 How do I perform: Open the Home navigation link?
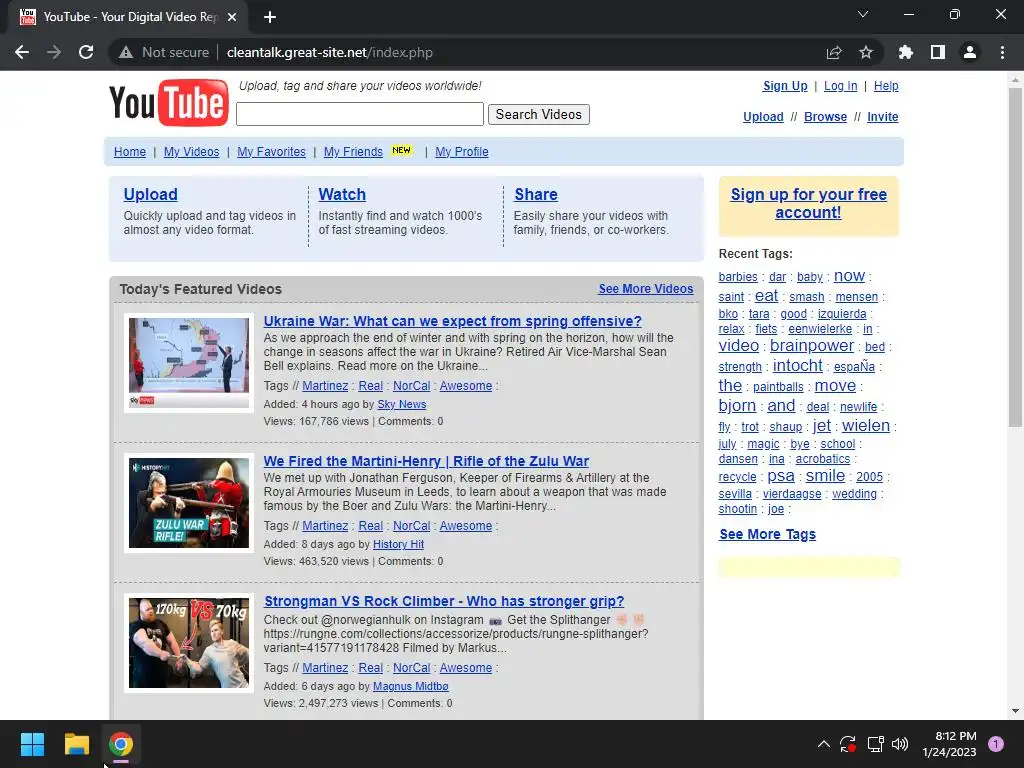[x=130, y=152]
